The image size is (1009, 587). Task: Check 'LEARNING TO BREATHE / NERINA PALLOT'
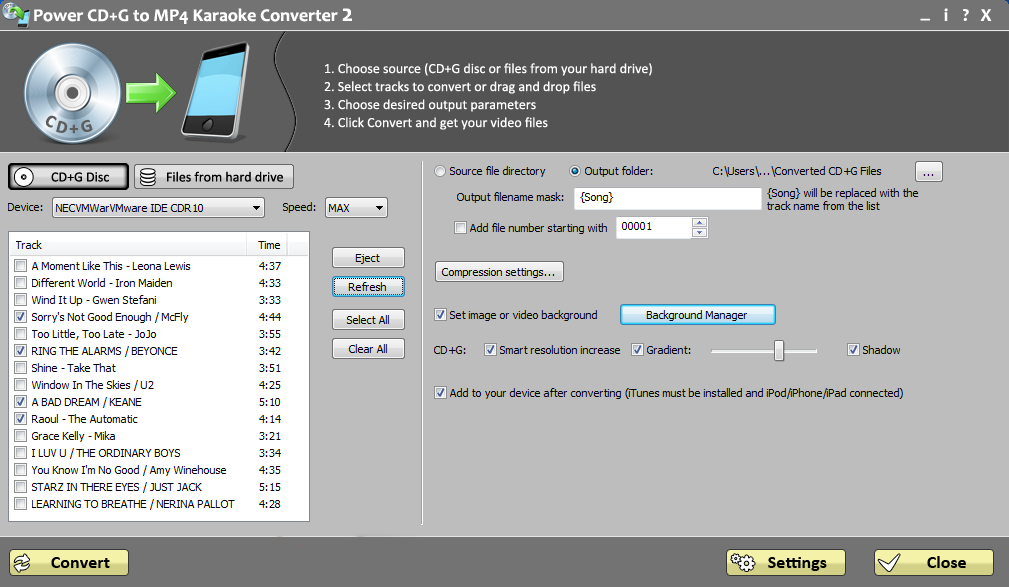point(21,504)
